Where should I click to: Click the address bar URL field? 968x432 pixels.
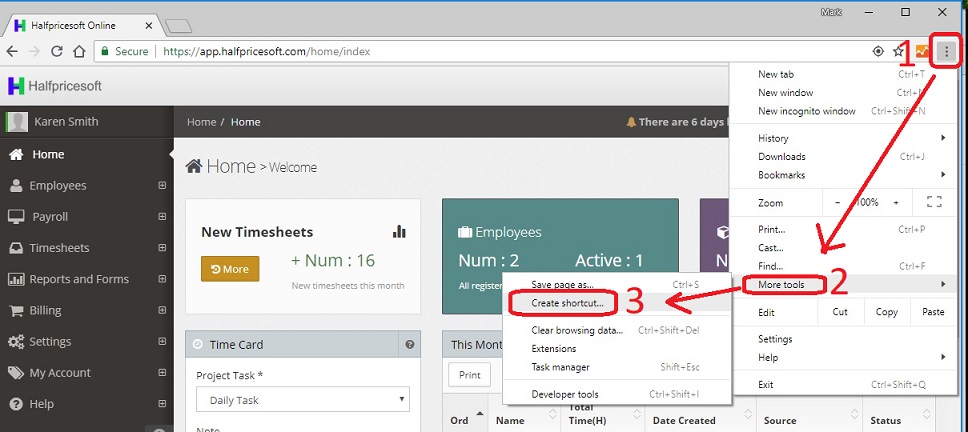[482, 51]
